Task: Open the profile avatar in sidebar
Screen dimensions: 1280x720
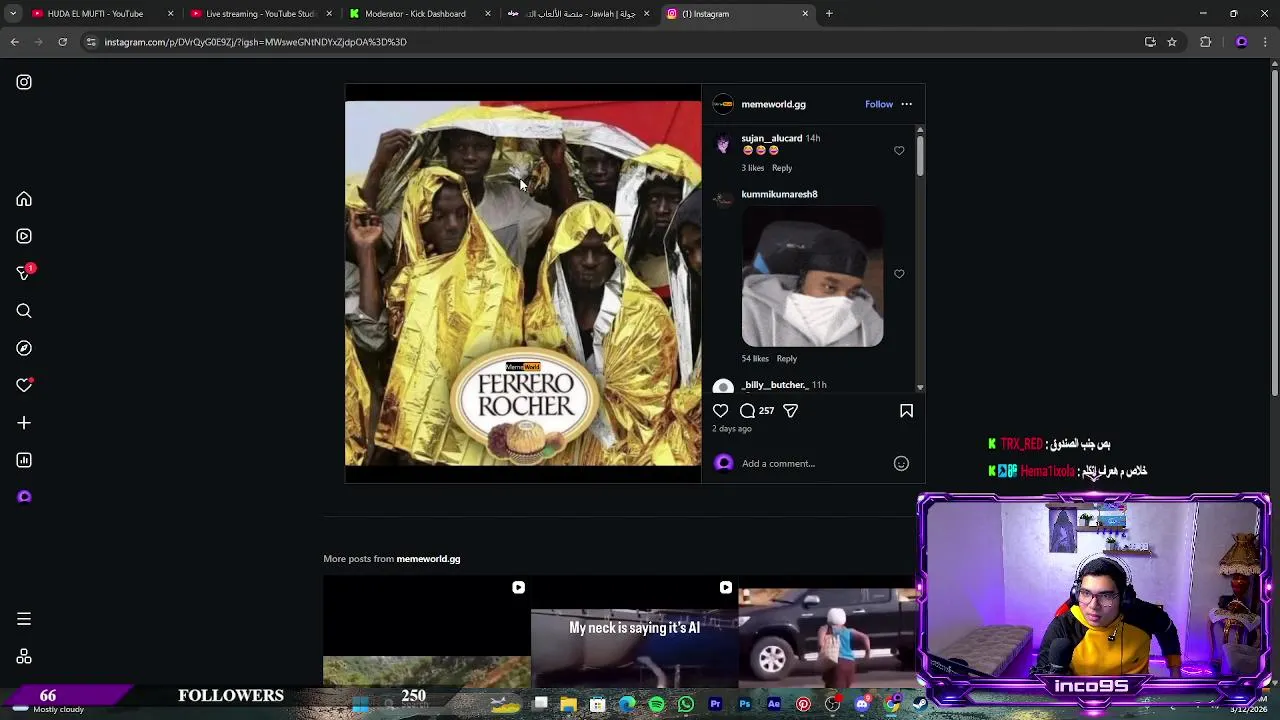Action: (x=24, y=497)
